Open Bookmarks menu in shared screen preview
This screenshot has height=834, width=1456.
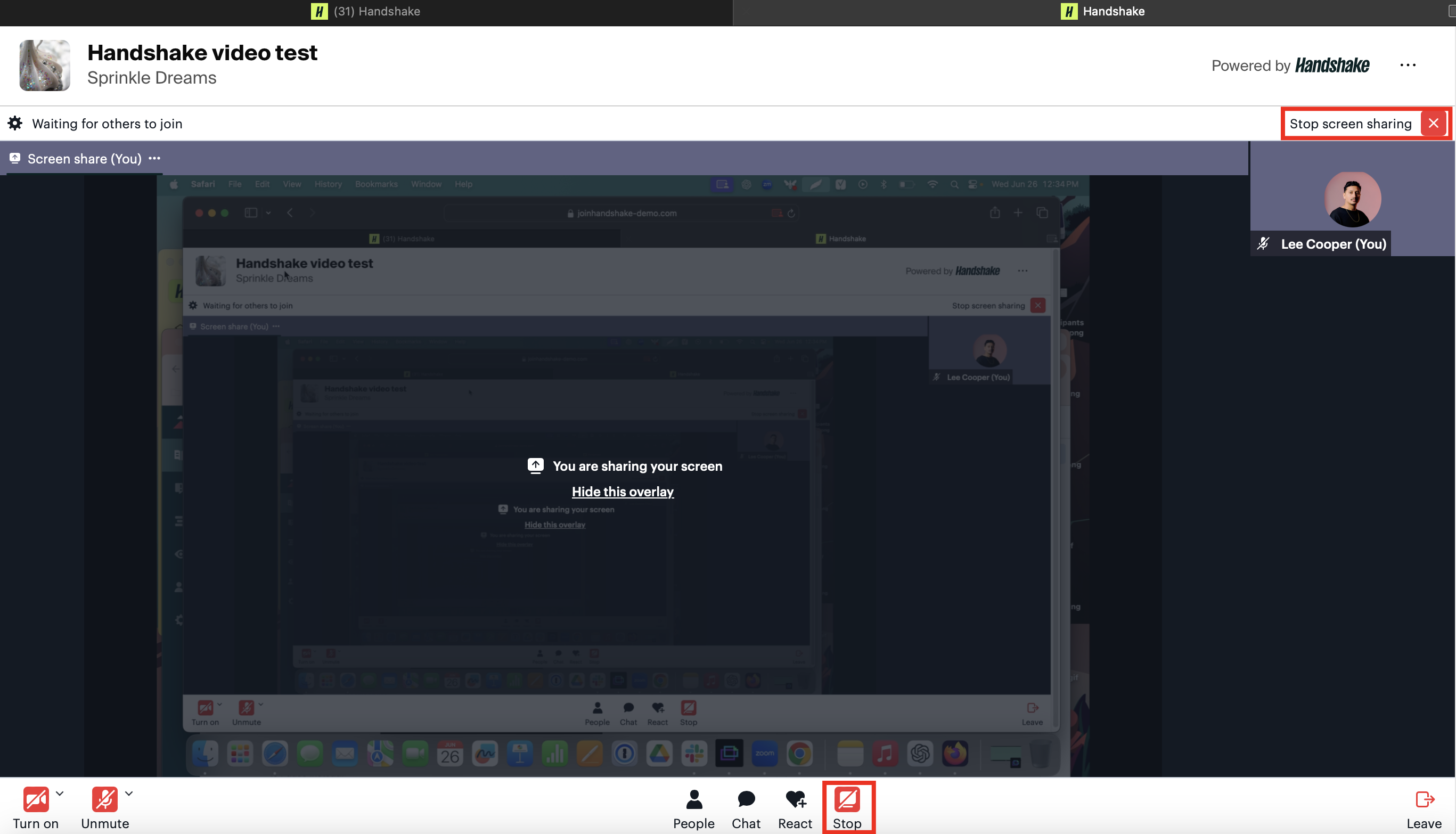pos(377,184)
